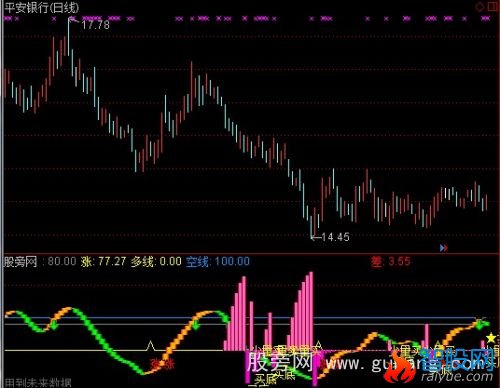Click the 80.00 indicator value

click(x=62, y=261)
